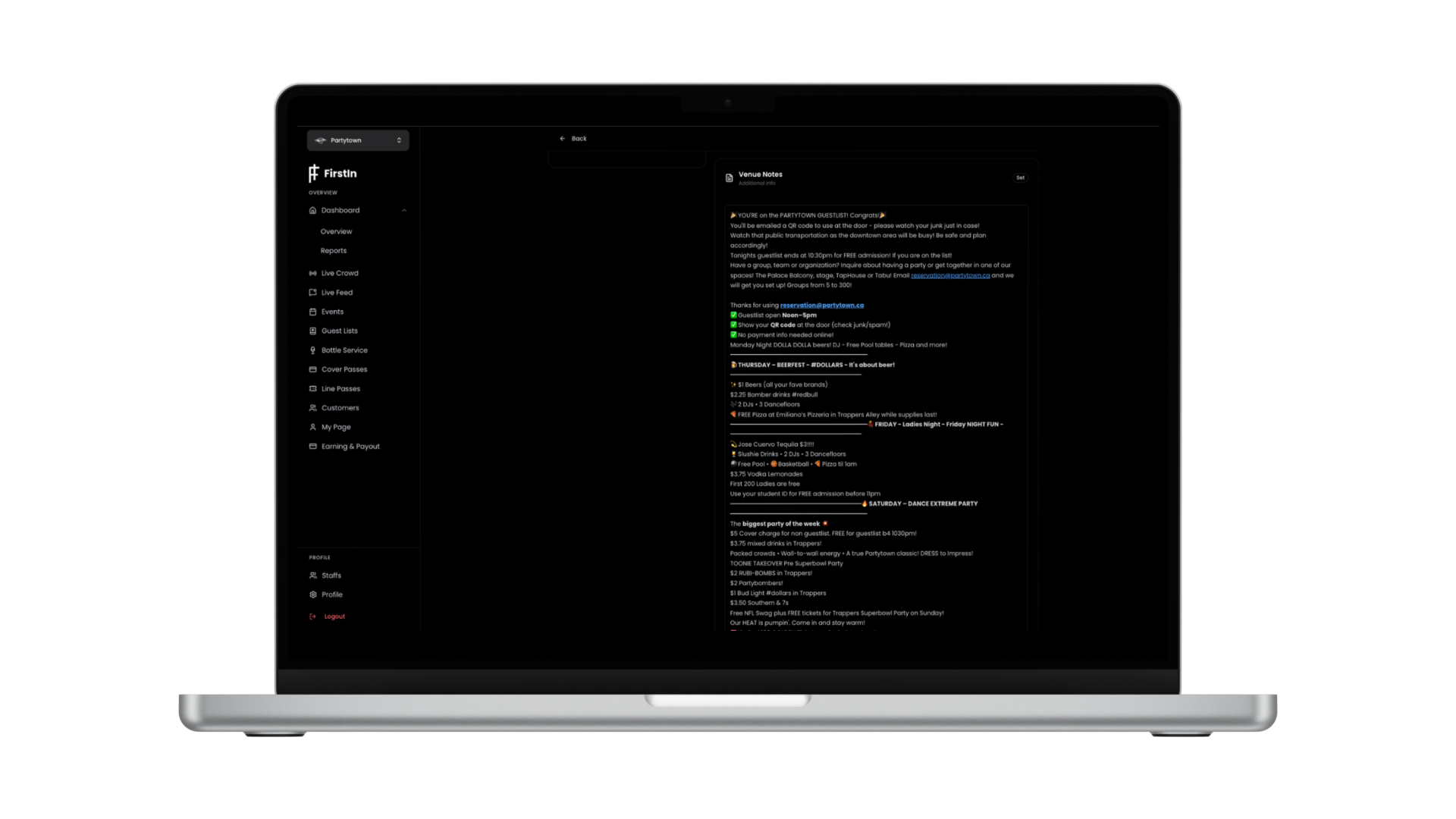Click the Customers people icon

(x=312, y=408)
